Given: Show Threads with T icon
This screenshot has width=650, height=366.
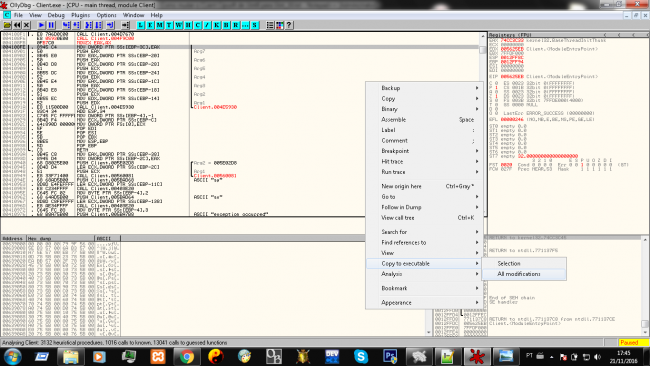Looking at the screenshot, I should [x=169, y=25].
